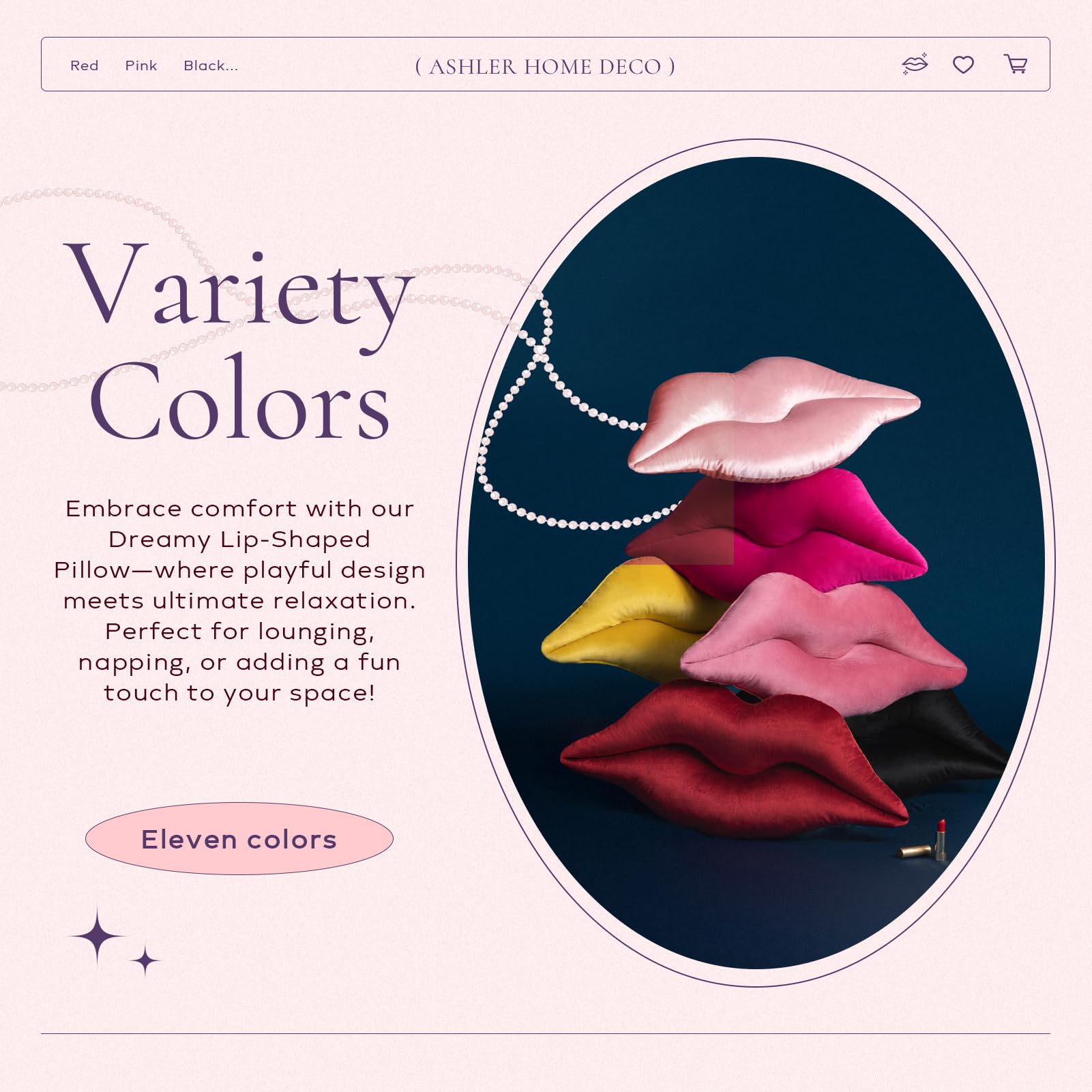Click the Dreamy Lip-Shaped Pillow description text
Image resolution: width=1092 pixels, height=1092 pixels.
pyautogui.click(x=239, y=600)
